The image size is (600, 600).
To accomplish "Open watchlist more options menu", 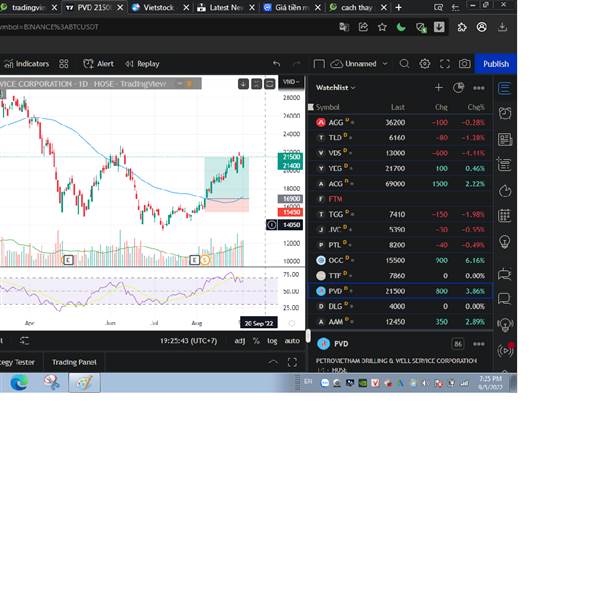I will pyautogui.click(x=479, y=88).
